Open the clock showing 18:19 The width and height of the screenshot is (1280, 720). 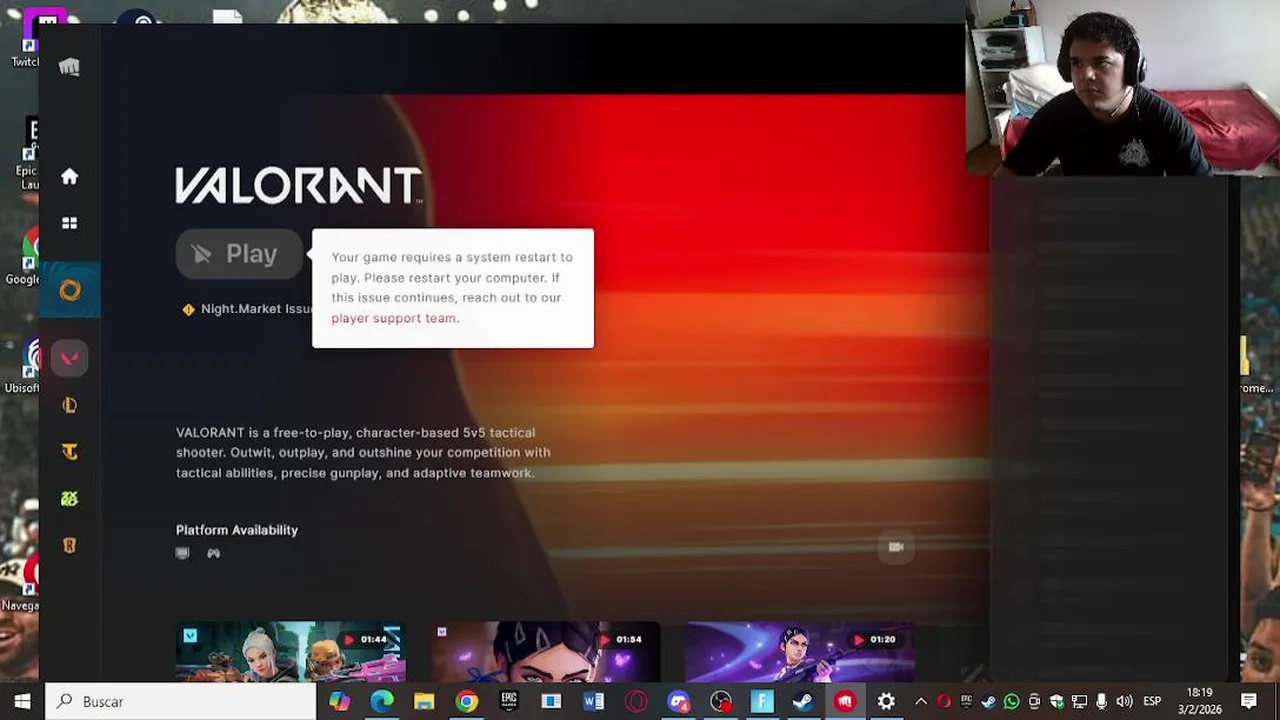pos(1199,701)
